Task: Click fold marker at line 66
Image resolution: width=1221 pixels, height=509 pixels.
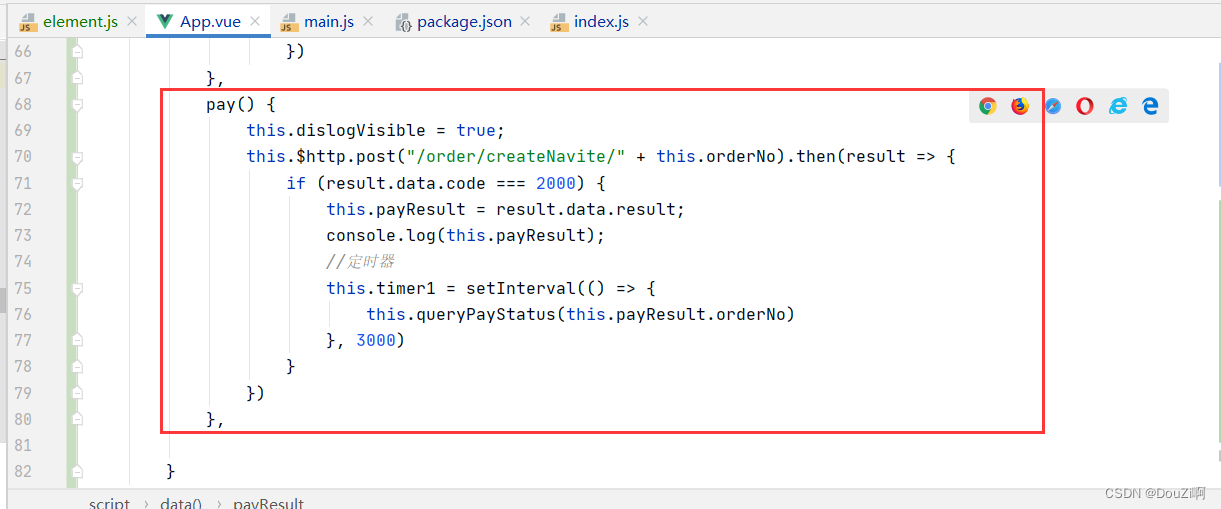Action: pos(77,51)
